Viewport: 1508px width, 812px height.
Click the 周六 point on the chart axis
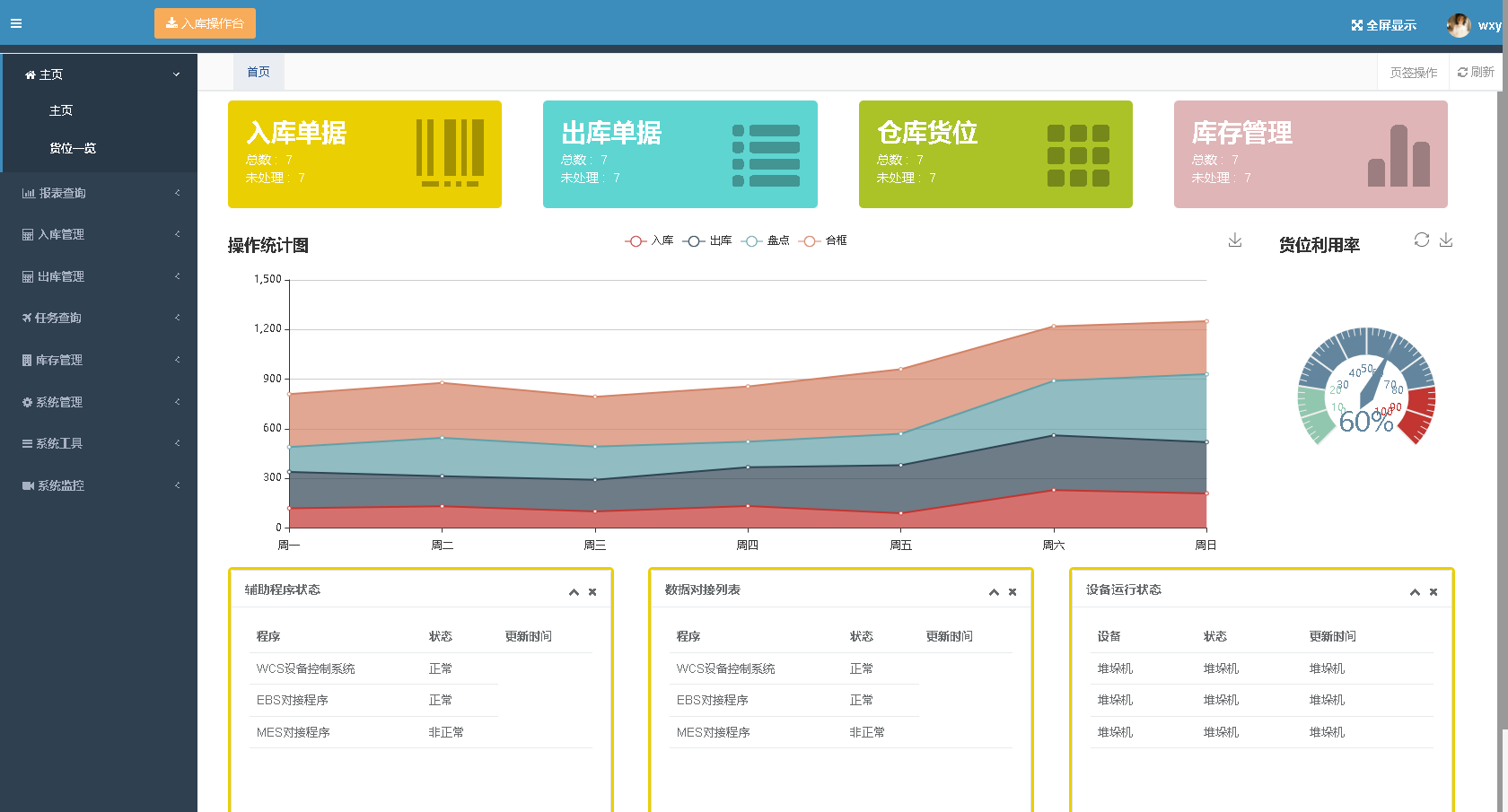1054,545
